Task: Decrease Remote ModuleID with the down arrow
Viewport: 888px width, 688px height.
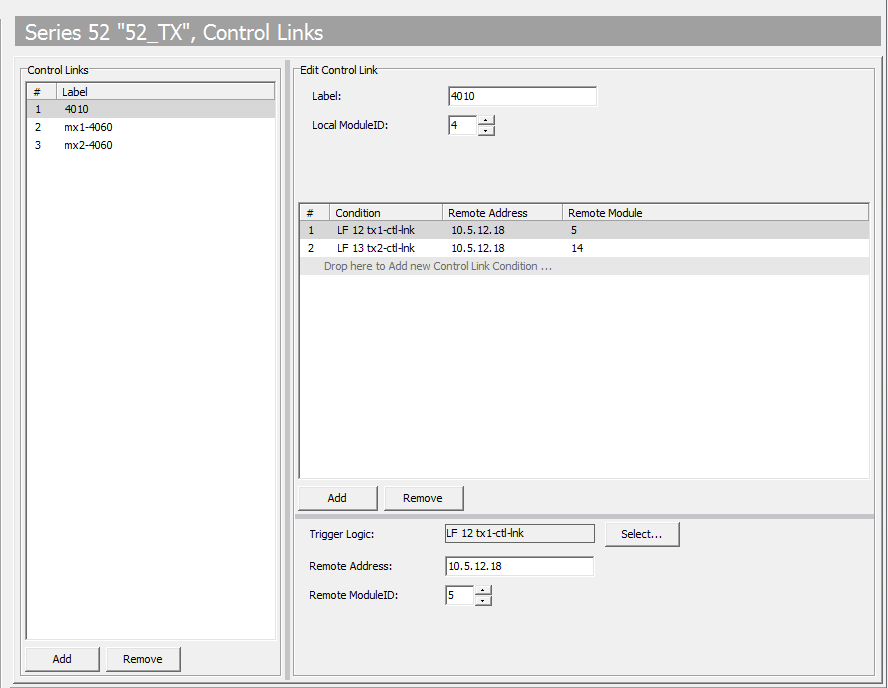Action: pyautogui.click(x=483, y=600)
